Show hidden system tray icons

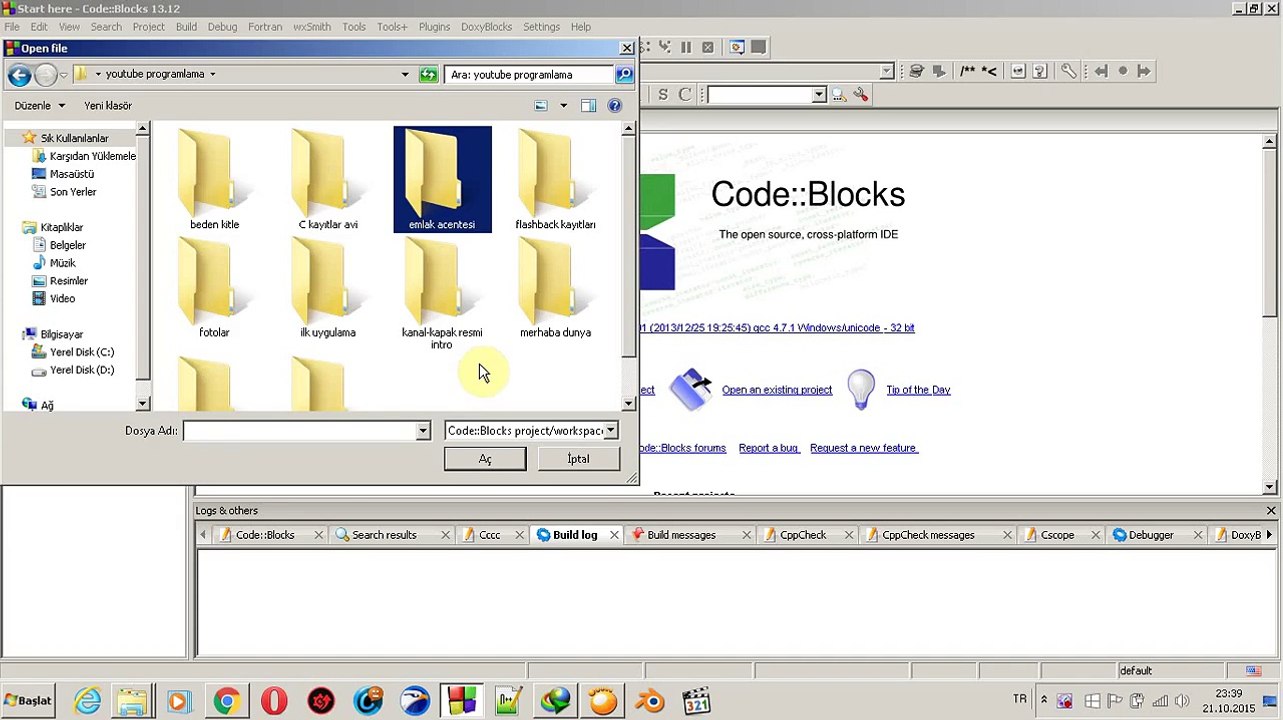click(x=1044, y=700)
